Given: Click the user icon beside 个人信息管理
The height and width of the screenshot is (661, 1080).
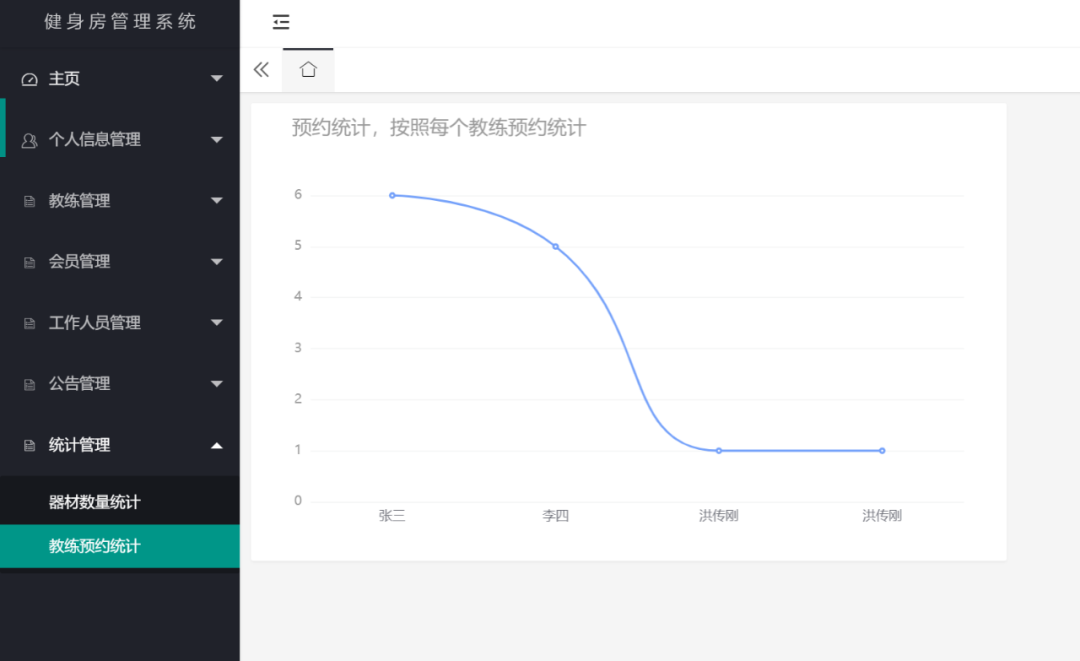Looking at the screenshot, I should 29,140.
